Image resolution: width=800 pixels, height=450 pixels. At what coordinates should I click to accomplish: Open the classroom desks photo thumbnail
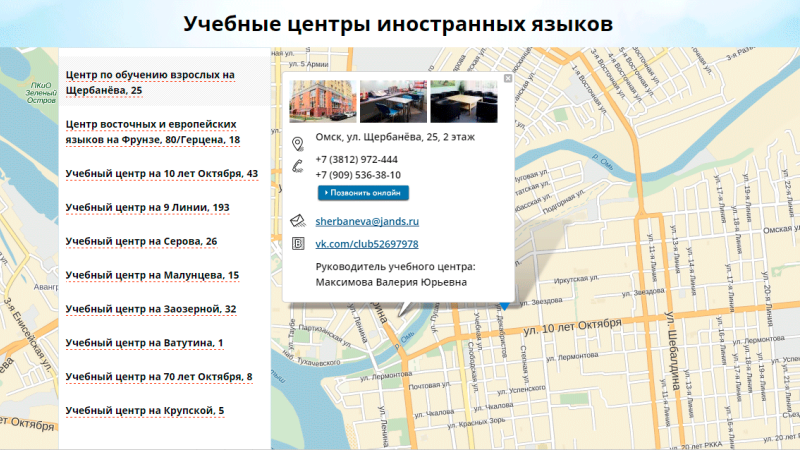[393, 101]
